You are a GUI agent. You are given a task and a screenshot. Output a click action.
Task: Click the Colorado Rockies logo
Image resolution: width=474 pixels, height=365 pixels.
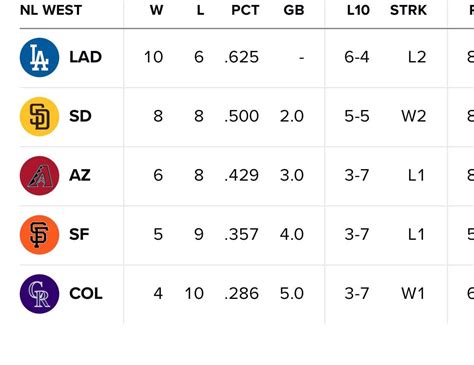(39, 294)
